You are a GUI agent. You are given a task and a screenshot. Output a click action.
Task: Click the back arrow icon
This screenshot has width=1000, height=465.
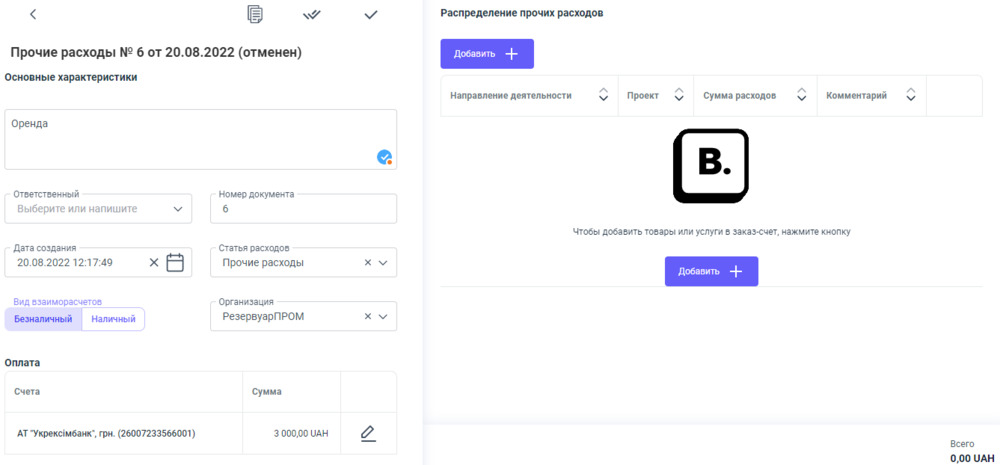(33, 14)
